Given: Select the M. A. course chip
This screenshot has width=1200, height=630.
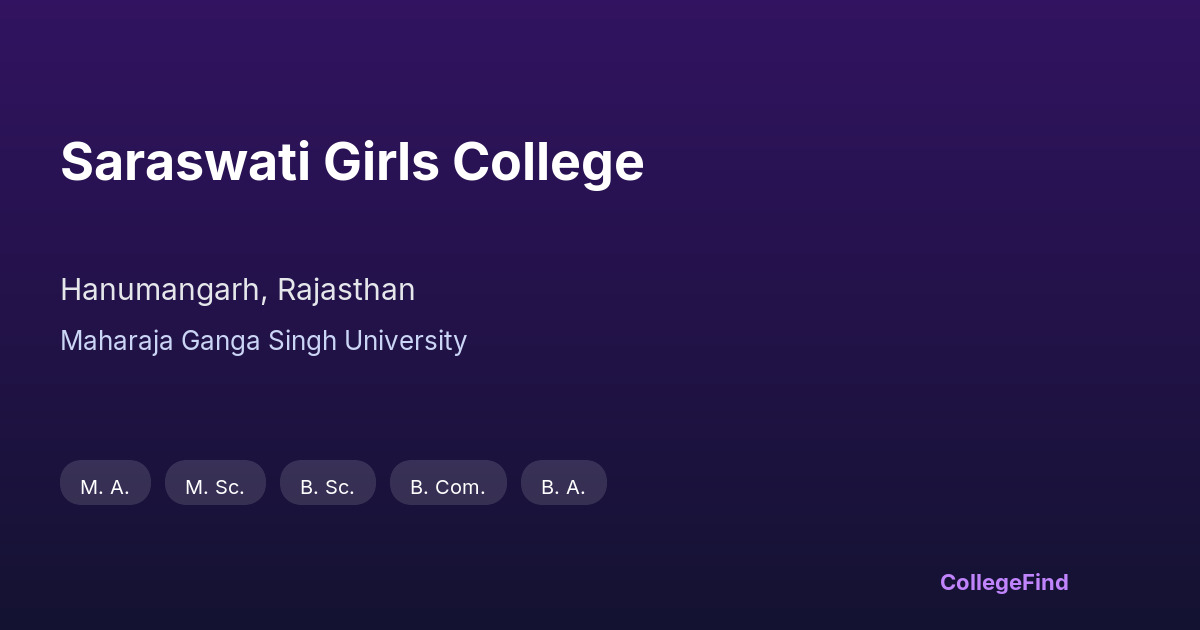Looking at the screenshot, I should tap(105, 487).
